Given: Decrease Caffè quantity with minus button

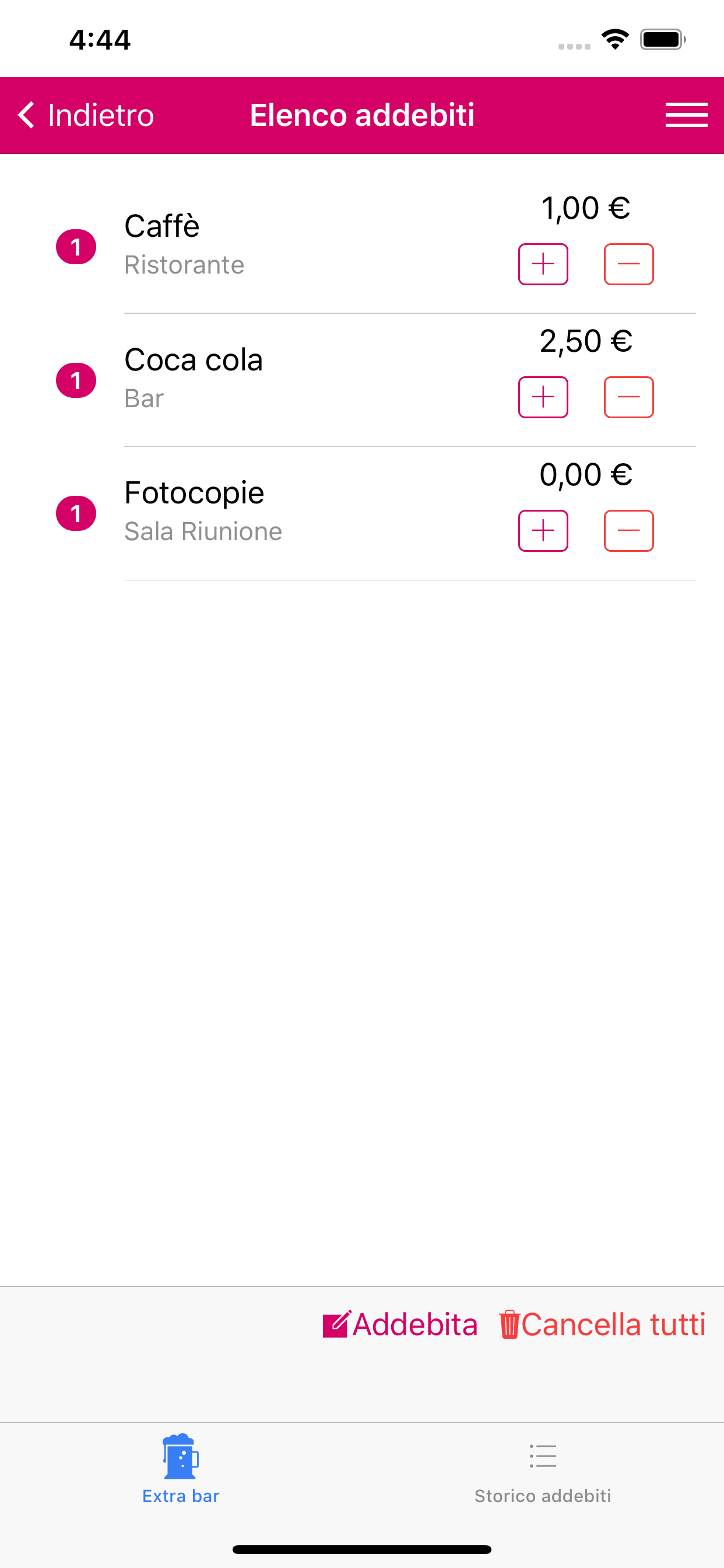Looking at the screenshot, I should [x=628, y=264].
